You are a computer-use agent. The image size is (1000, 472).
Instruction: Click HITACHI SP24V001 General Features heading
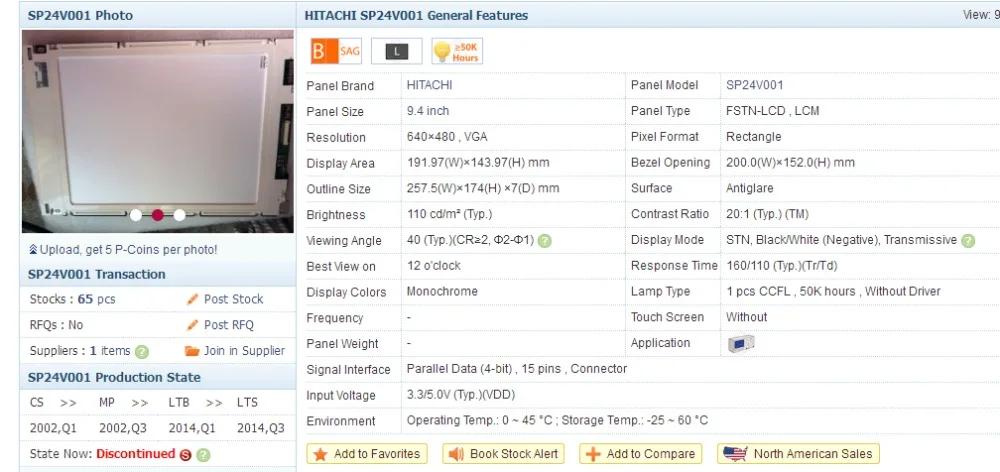(x=416, y=15)
